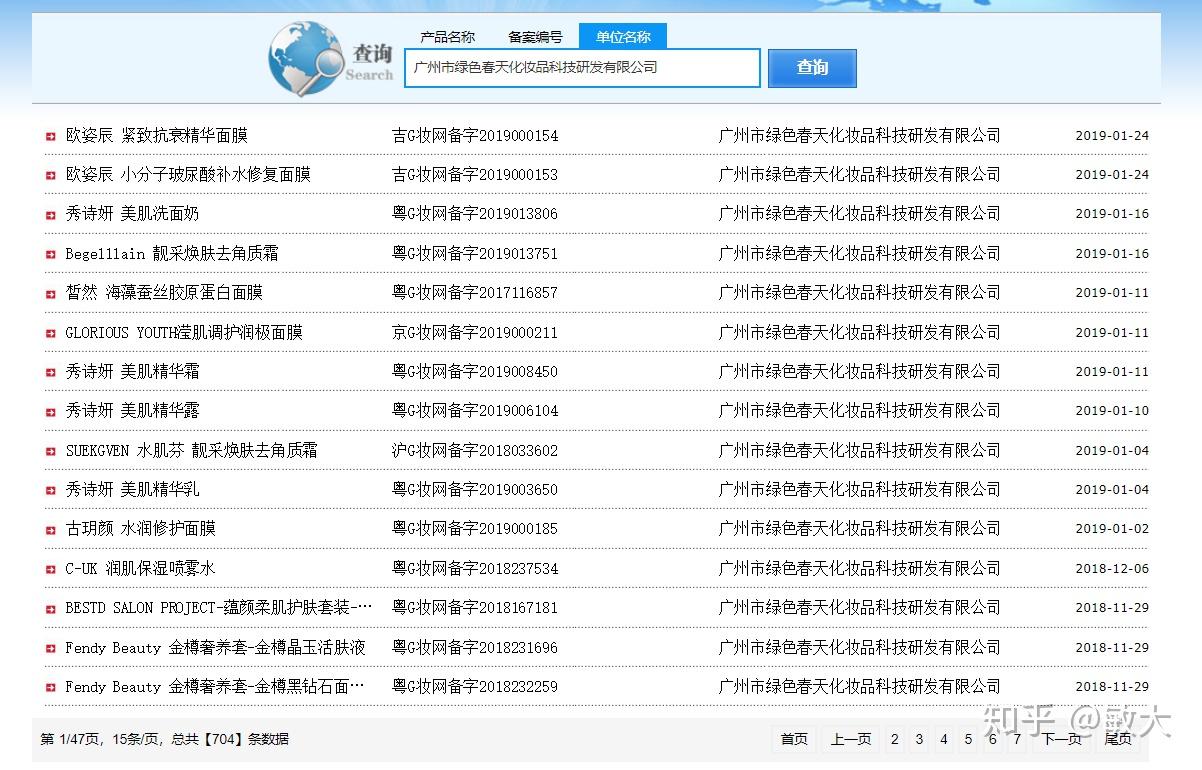The width and height of the screenshot is (1202, 770).
Task: Click red arrow icon beside 小分子玻尿酸补水修复面膜
Action: 51,175
